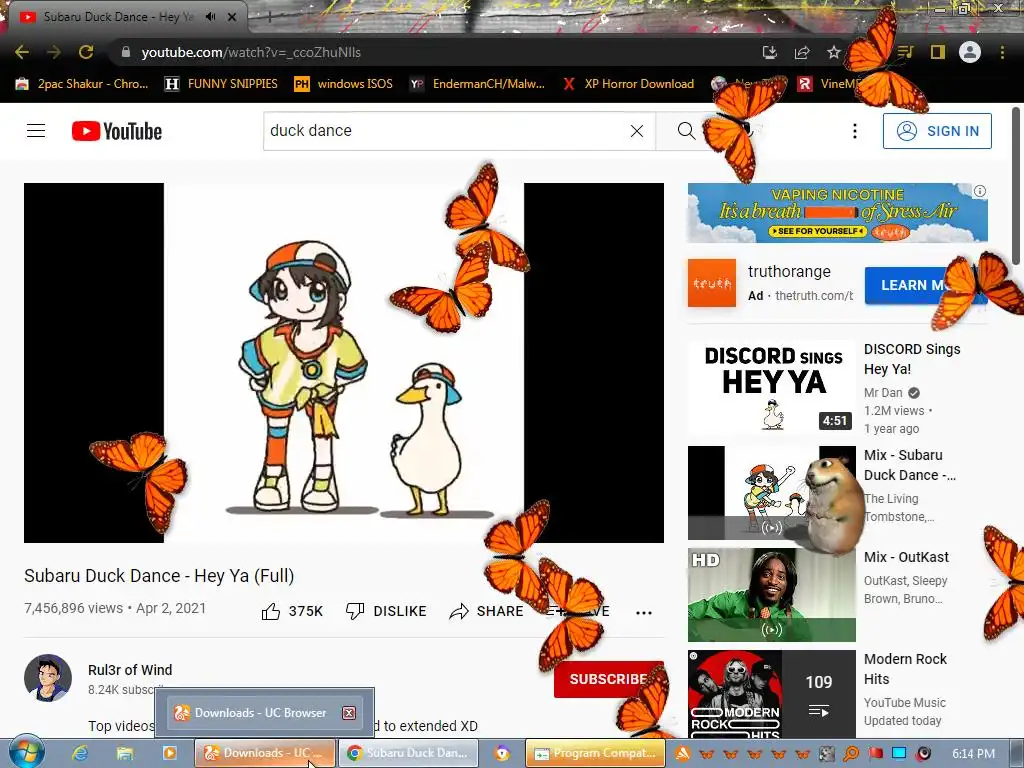Open the media controls icon in Chrome toolbar
This screenshot has width=1024, height=768.
[905, 52]
